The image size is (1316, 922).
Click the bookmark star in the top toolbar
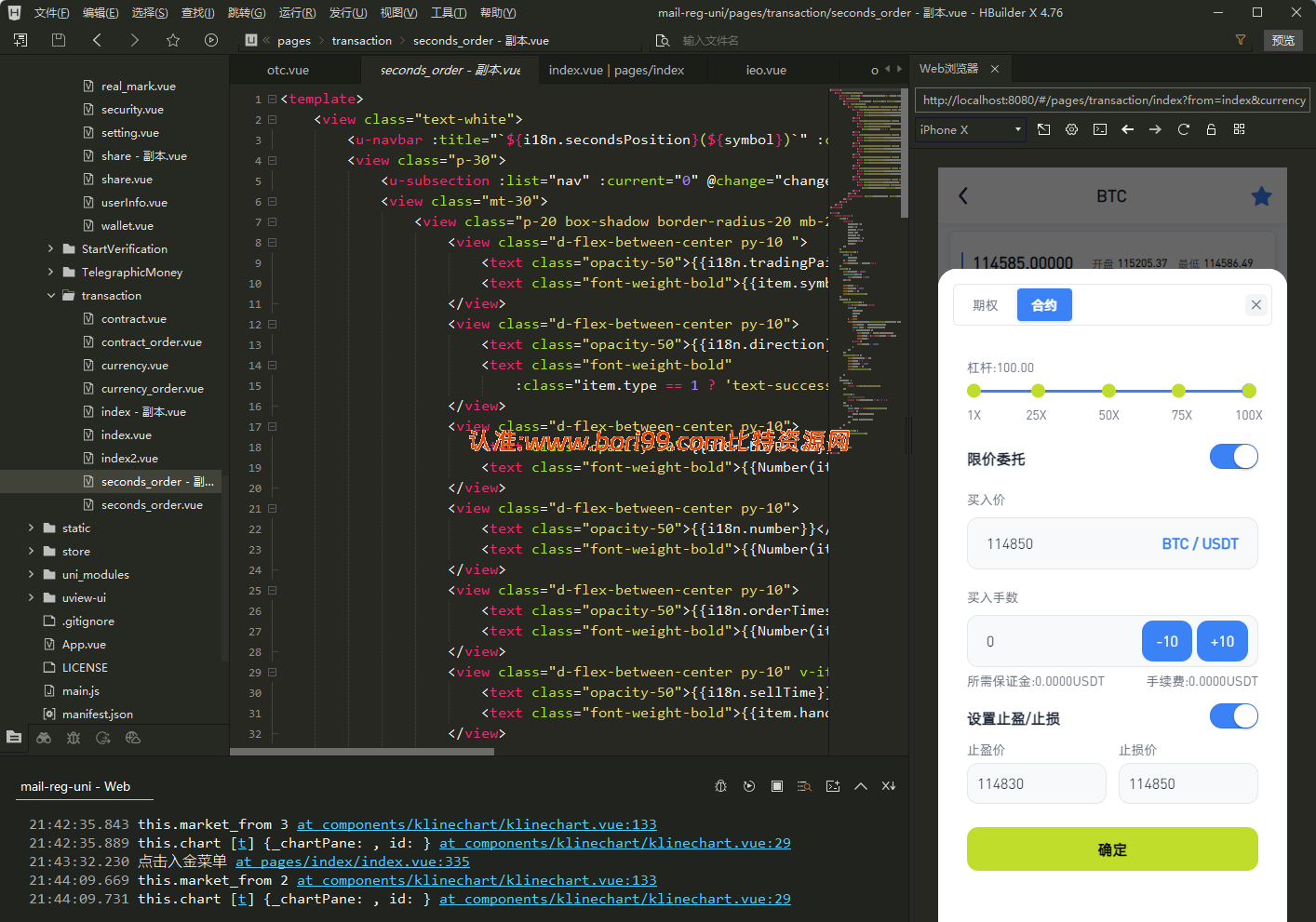pyautogui.click(x=172, y=40)
